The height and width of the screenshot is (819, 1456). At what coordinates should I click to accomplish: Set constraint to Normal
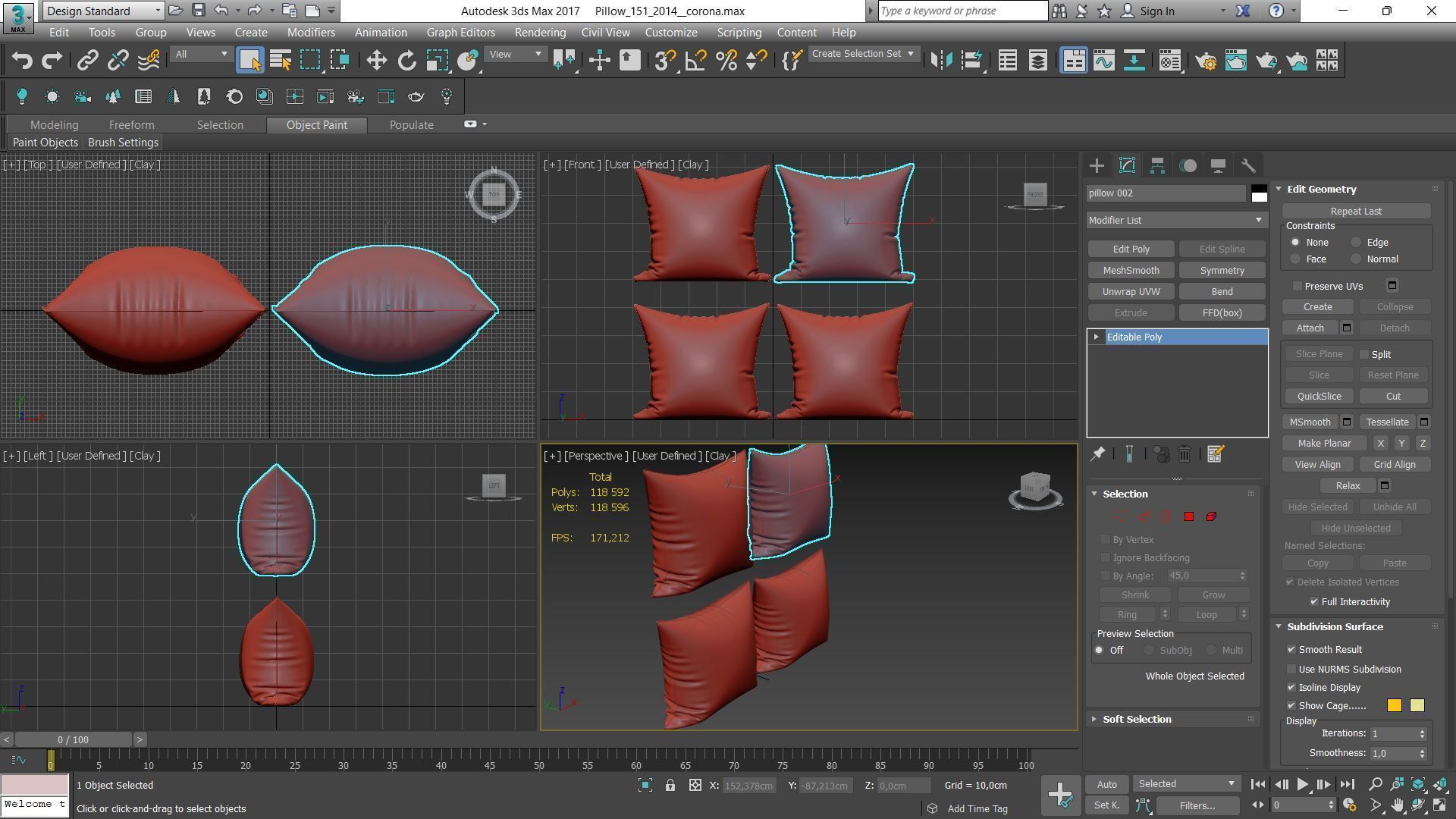pyautogui.click(x=1356, y=259)
